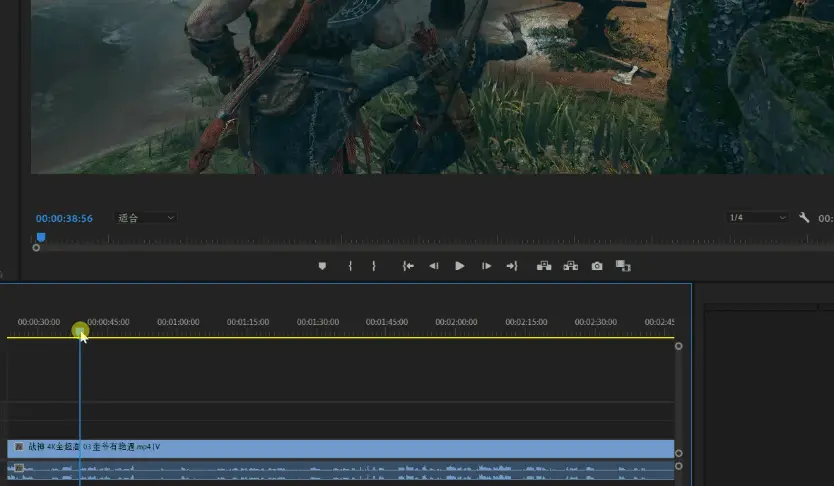Click the Mark In button
This screenshot has height=486, width=834.
(350, 266)
